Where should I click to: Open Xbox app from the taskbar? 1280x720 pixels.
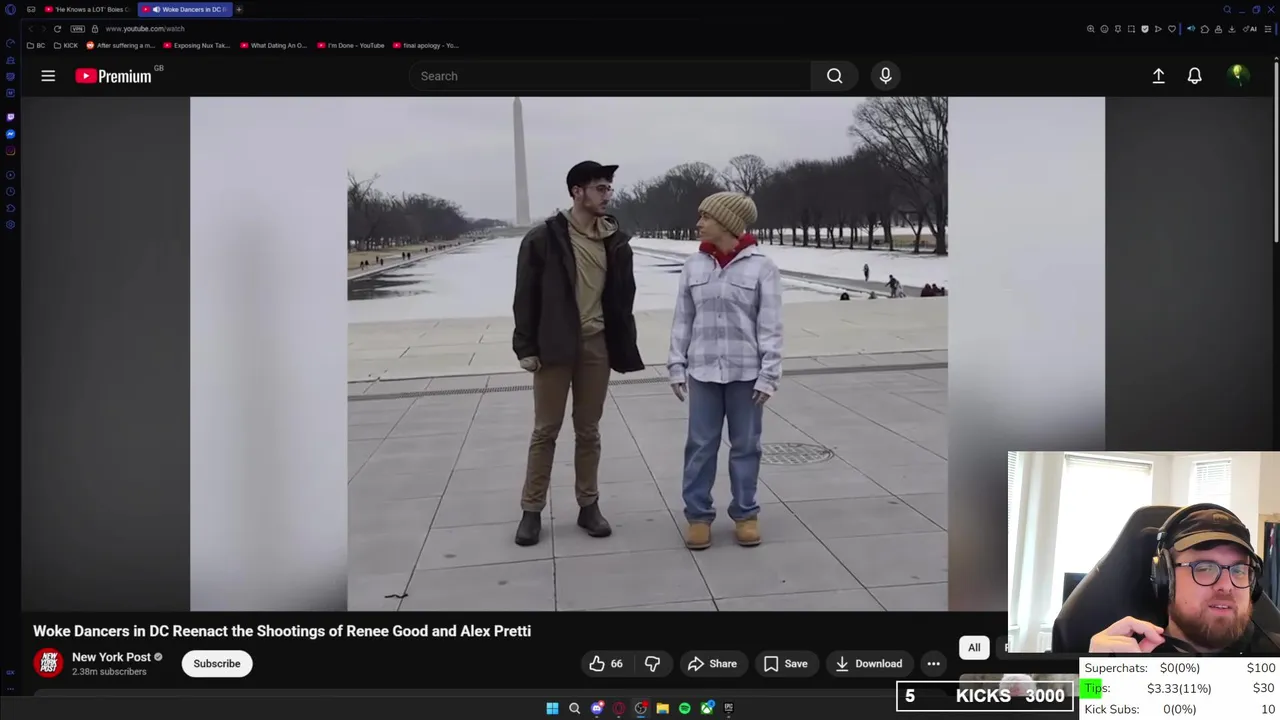(707, 708)
